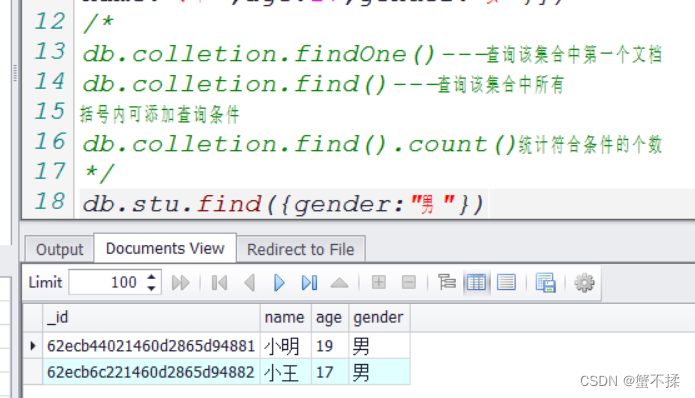
Task: Switch to tree view mode icon
Action: click(446, 282)
